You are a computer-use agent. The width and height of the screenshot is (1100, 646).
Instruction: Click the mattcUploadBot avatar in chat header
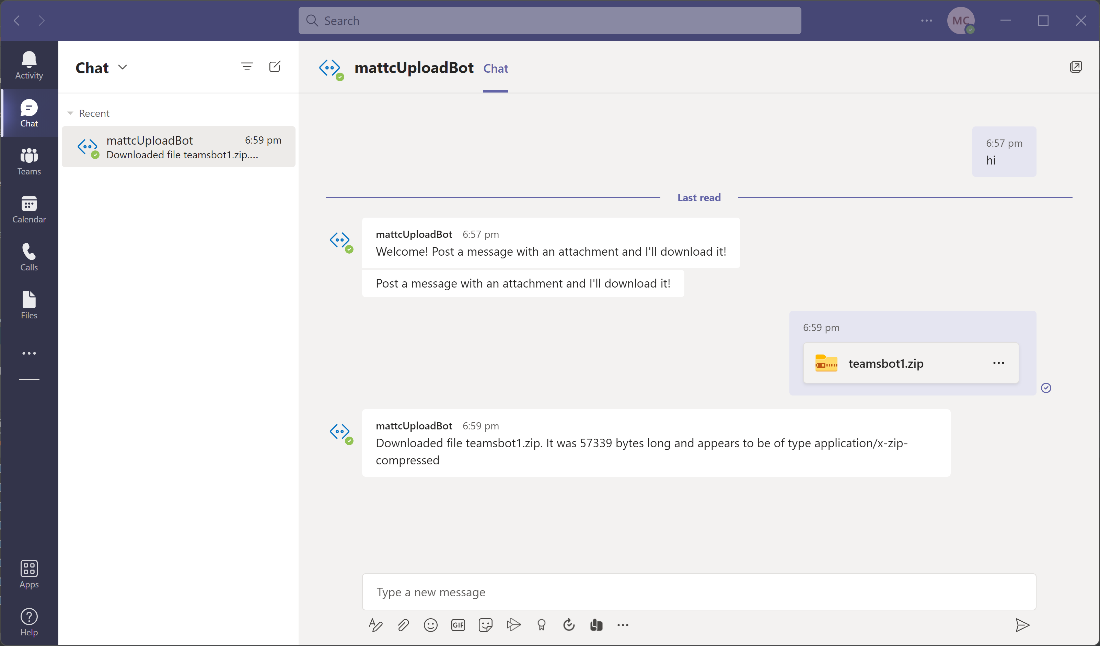(x=330, y=68)
